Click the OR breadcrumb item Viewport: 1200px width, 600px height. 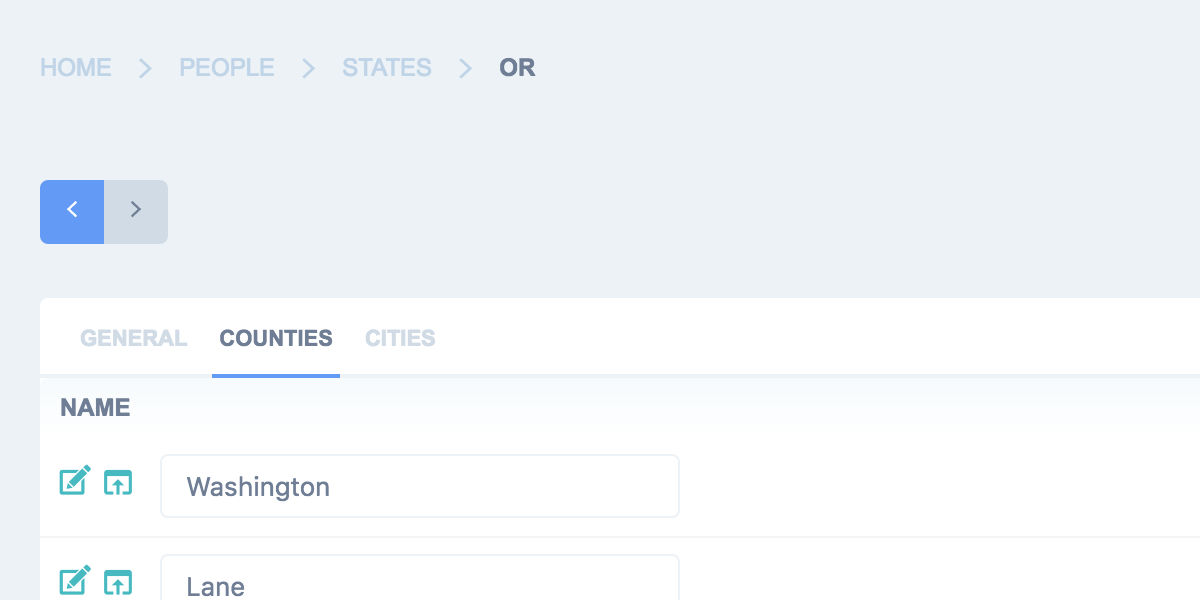coord(517,68)
